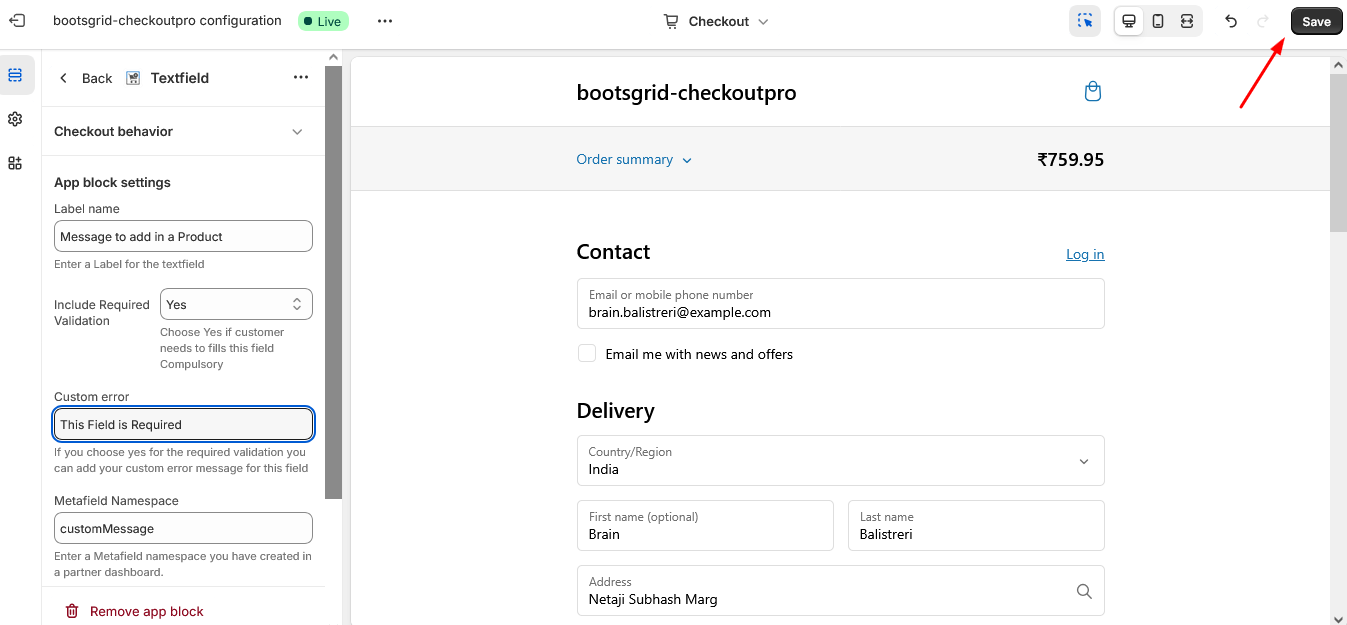The height and width of the screenshot is (625, 1347).
Task: Edit the Label name field
Action: pyautogui.click(x=183, y=236)
